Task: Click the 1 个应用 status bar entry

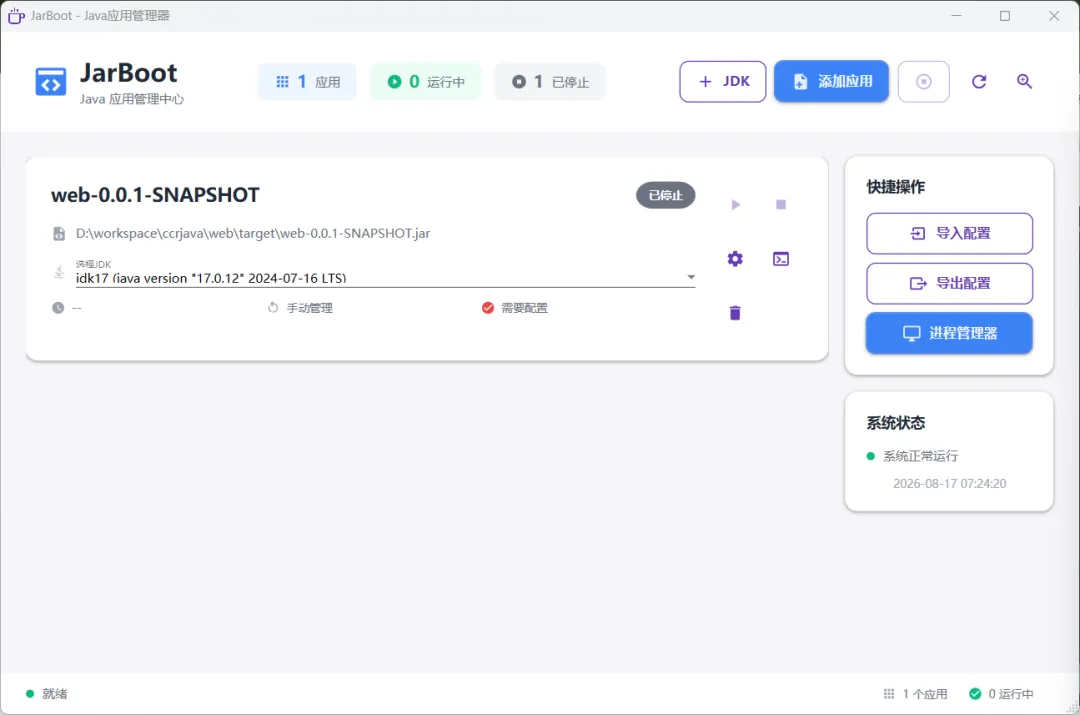Action: (915, 694)
